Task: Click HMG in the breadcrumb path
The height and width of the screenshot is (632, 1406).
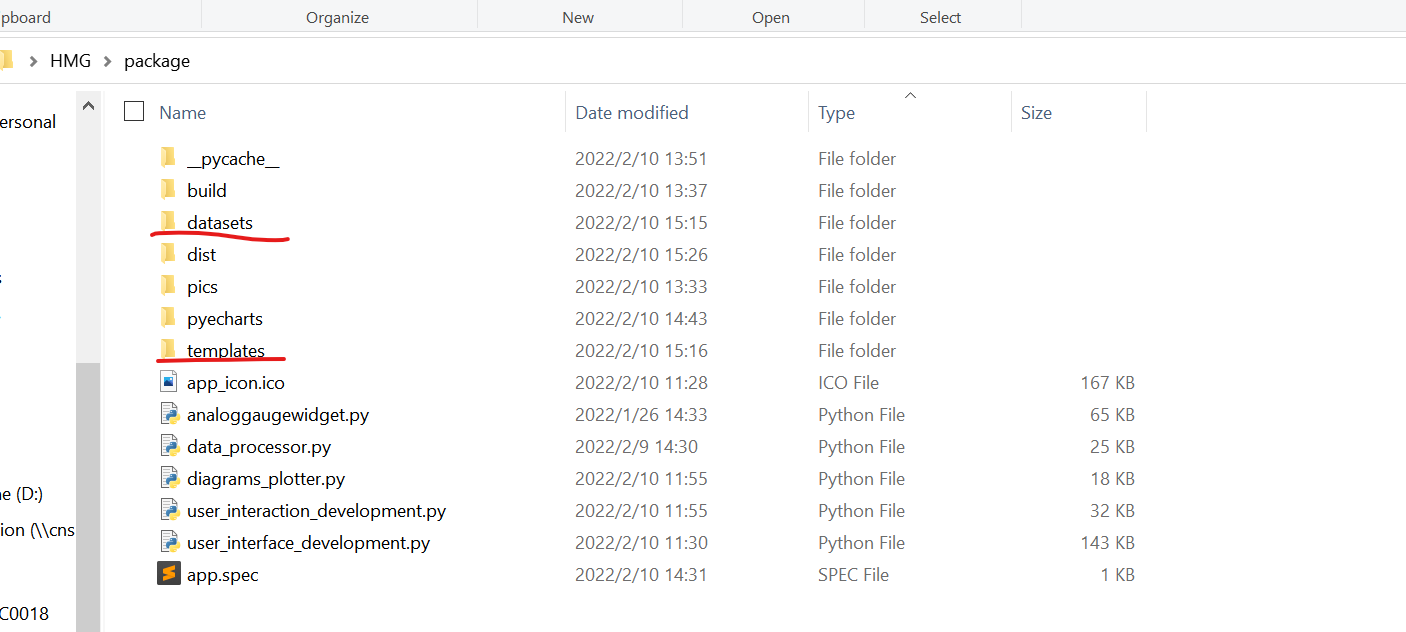Action: [70, 61]
